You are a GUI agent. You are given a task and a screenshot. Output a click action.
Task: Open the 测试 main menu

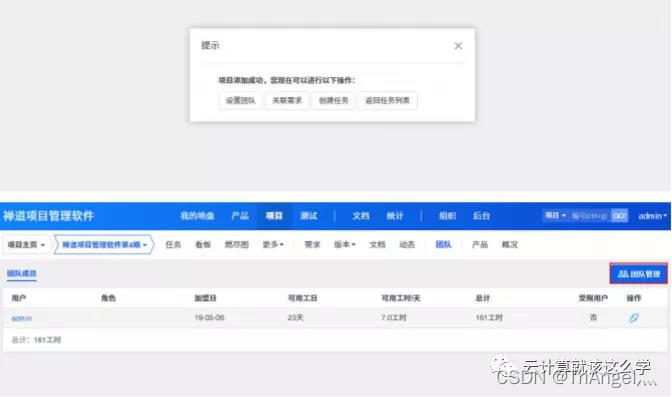pos(309,216)
